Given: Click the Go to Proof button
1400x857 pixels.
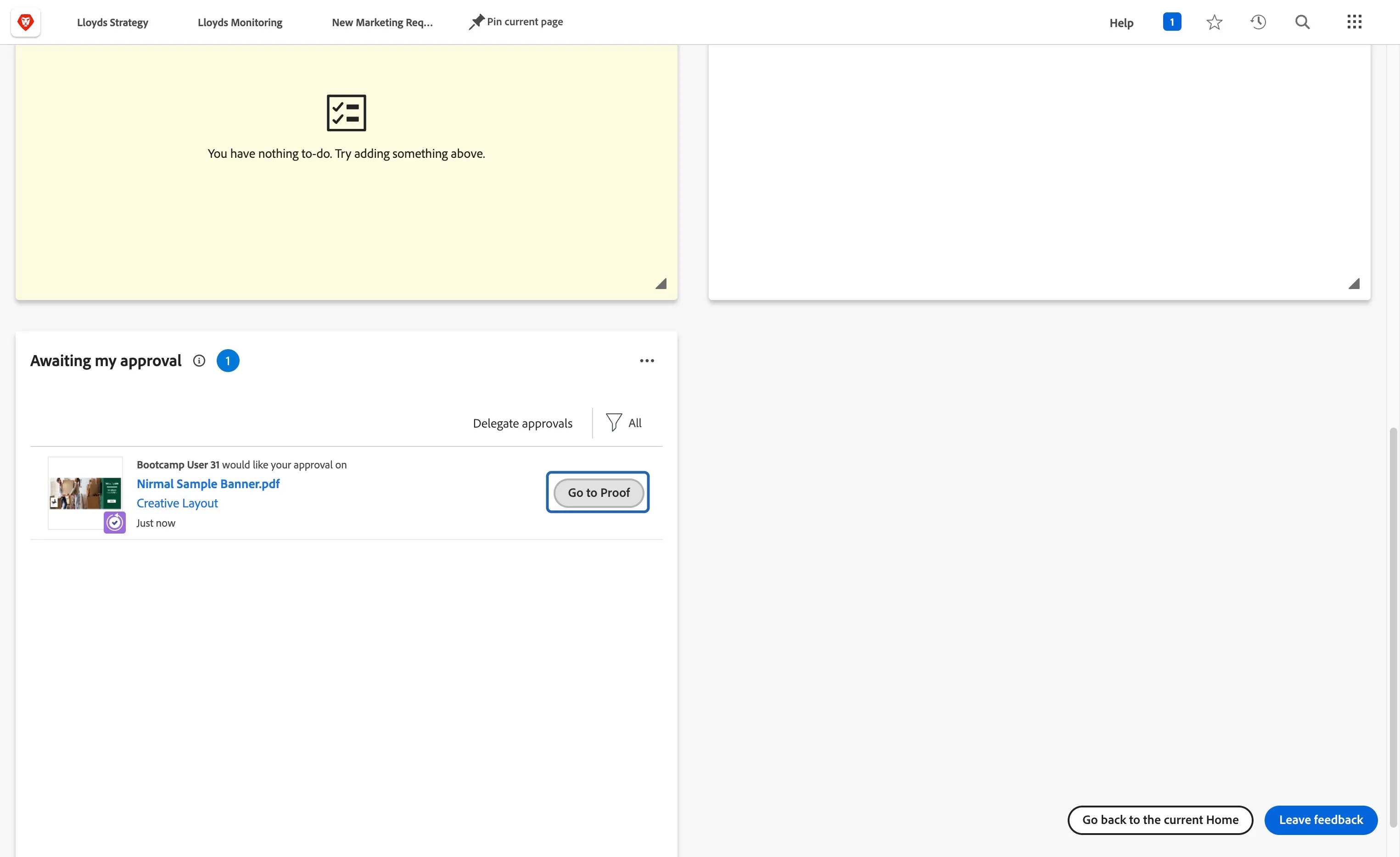Looking at the screenshot, I should click(598, 492).
